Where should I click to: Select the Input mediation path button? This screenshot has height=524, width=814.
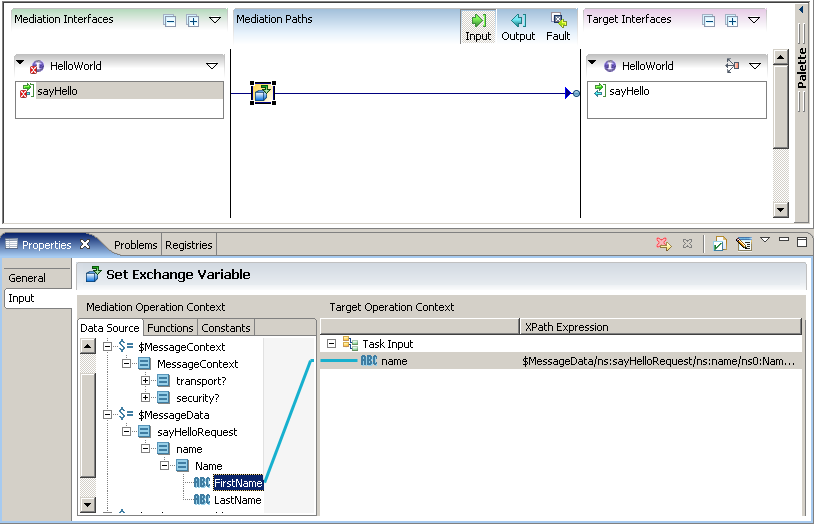(x=478, y=27)
